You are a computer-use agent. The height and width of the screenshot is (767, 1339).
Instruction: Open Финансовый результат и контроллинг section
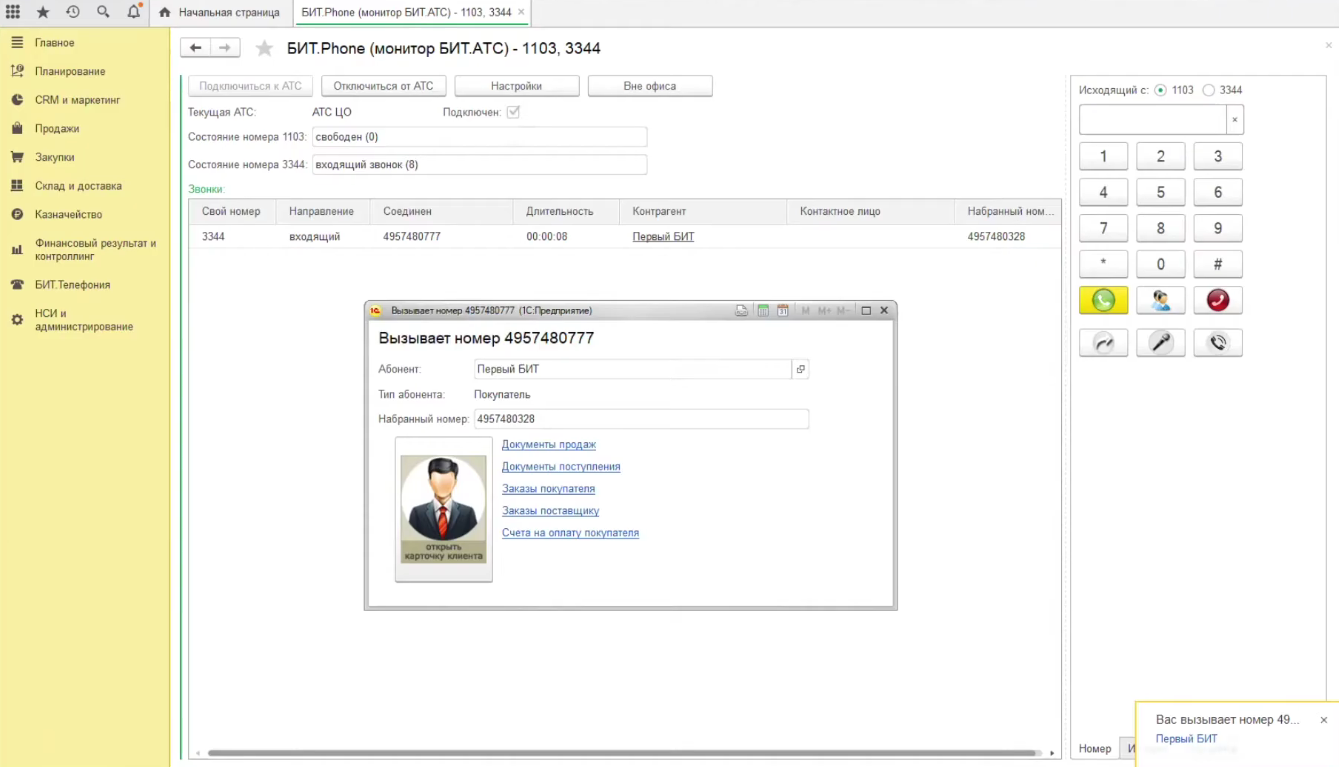[95, 250]
